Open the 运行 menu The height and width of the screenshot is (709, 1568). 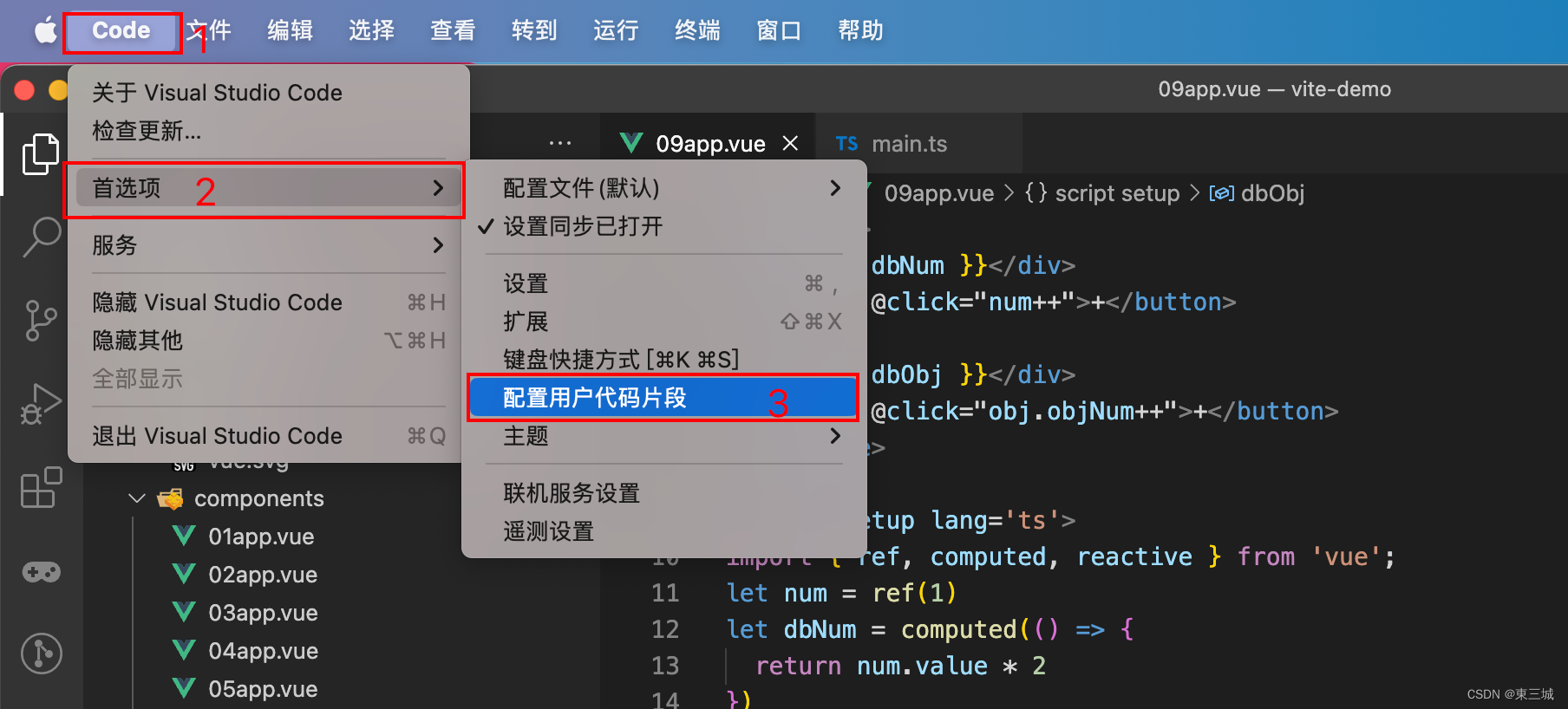[x=616, y=30]
